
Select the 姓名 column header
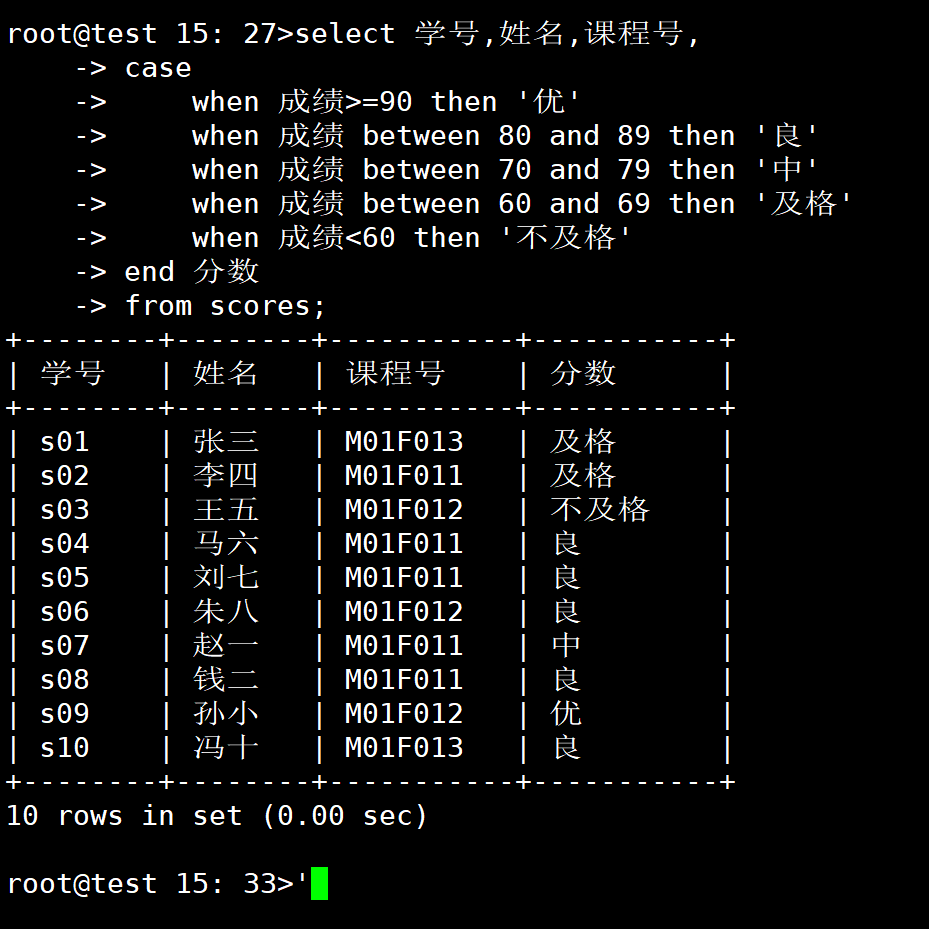tap(225, 374)
